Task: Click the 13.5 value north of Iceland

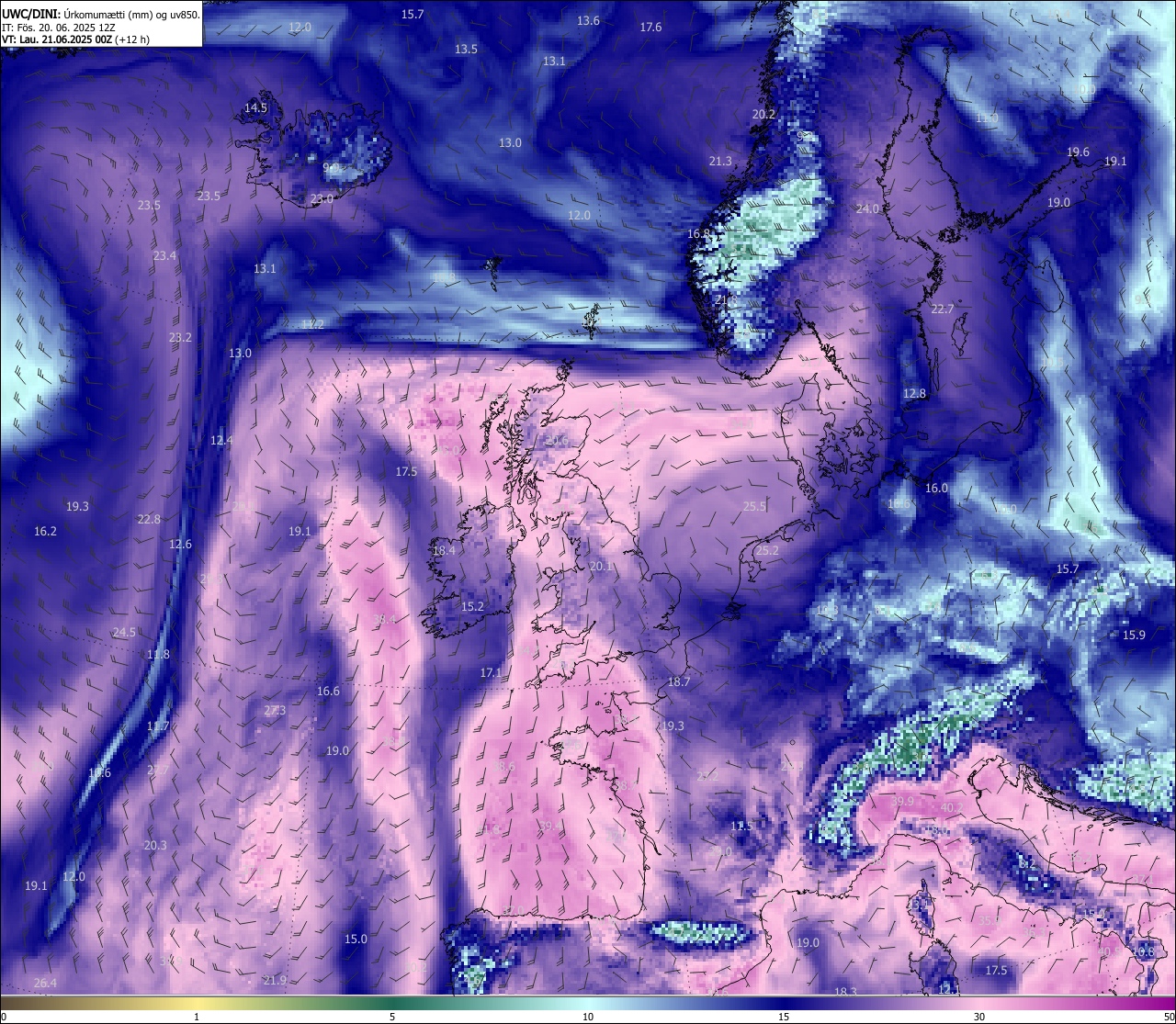Action: pyautogui.click(x=466, y=49)
